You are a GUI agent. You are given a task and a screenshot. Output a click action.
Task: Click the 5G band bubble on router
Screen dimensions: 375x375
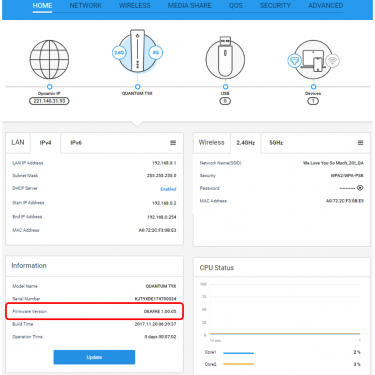pyautogui.click(x=156, y=53)
